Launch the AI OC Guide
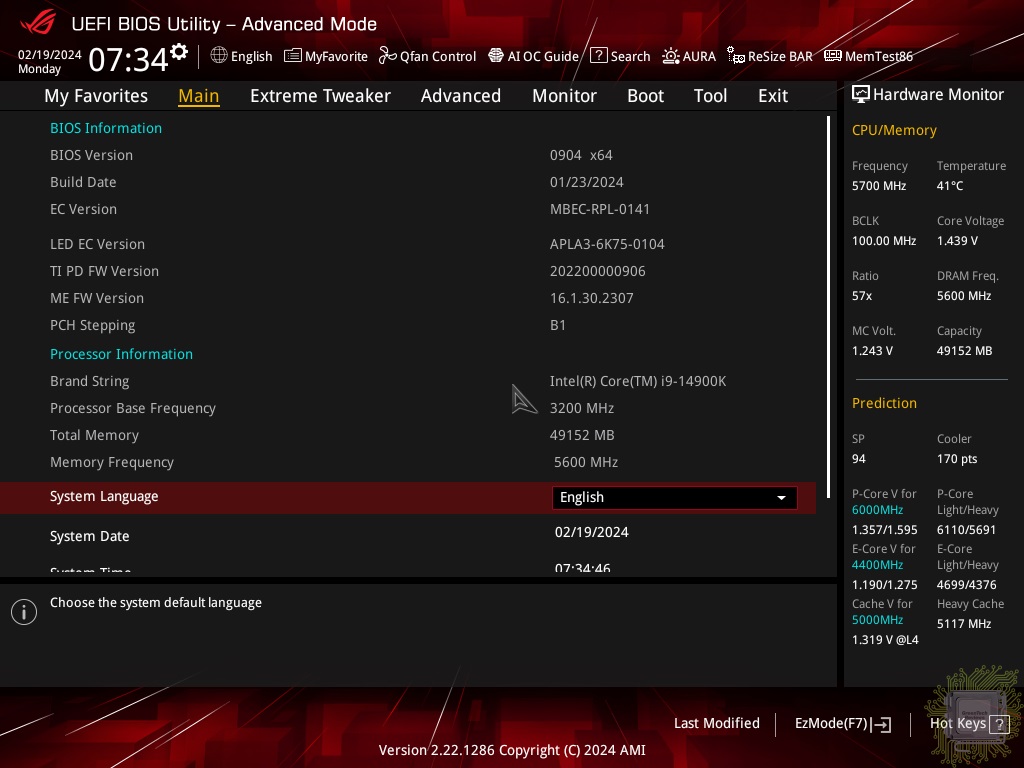Image resolution: width=1024 pixels, height=768 pixels. pos(533,56)
